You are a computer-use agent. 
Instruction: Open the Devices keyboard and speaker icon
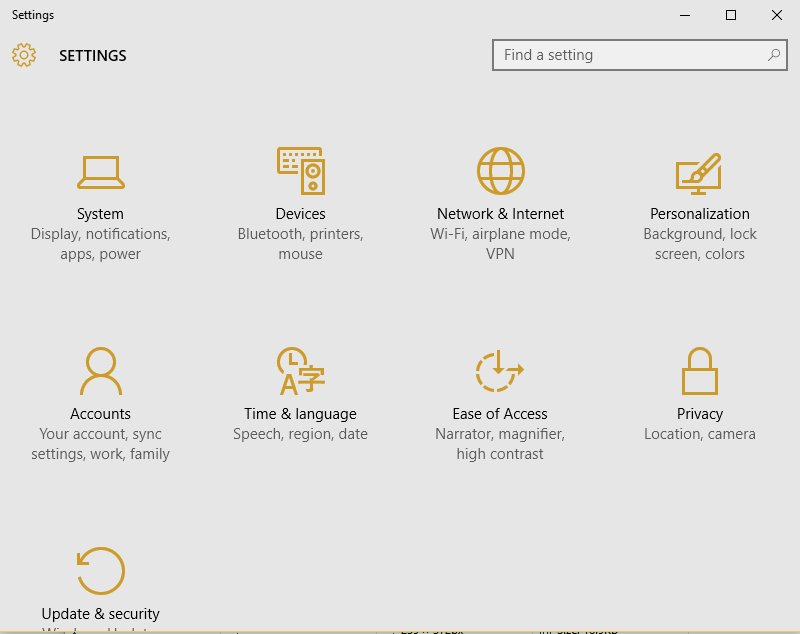pos(301,171)
